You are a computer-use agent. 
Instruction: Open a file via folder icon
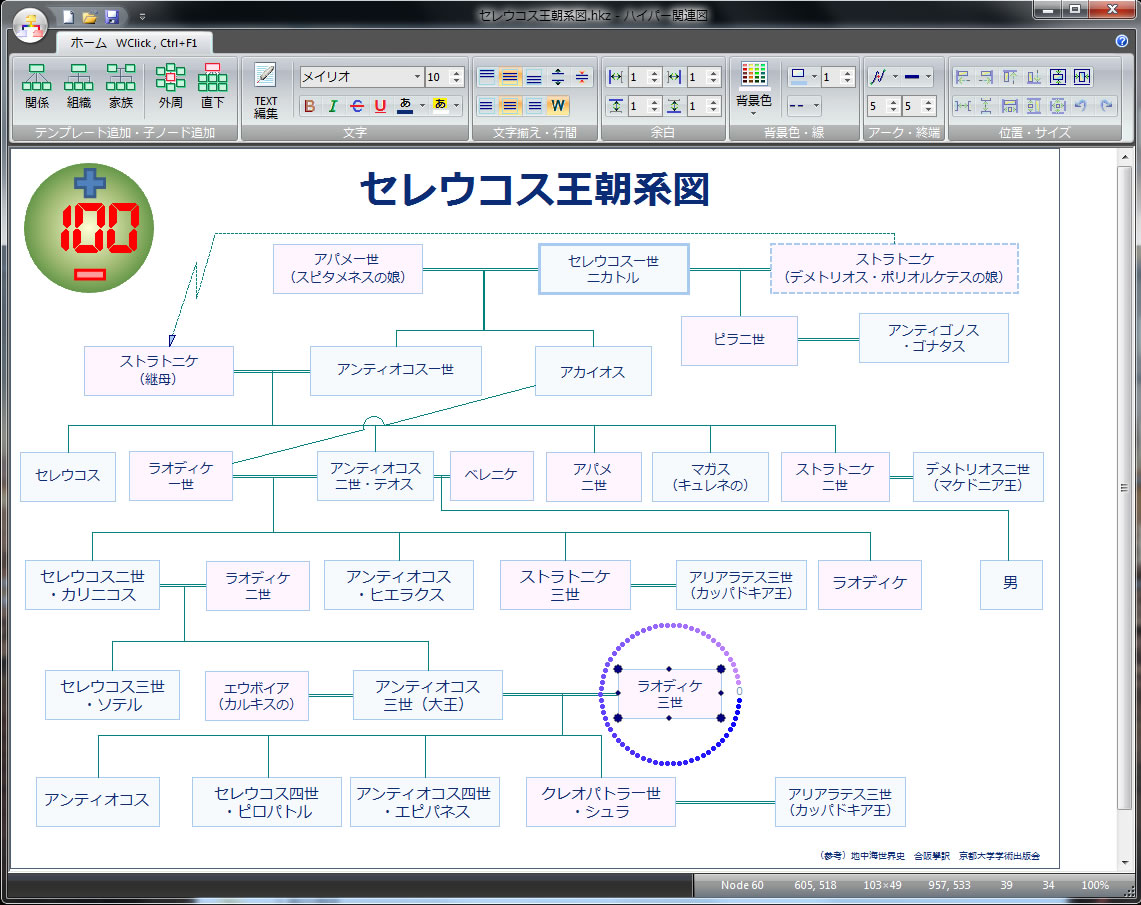89,17
